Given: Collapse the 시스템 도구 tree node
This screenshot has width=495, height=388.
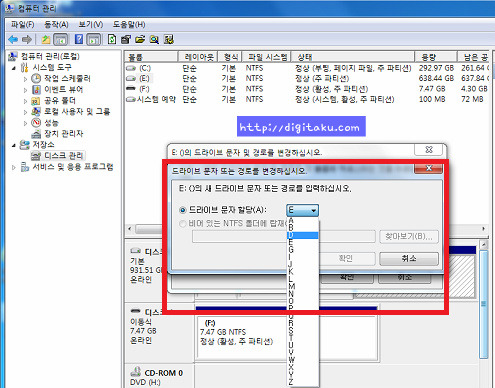Looking at the screenshot, I should (14, 68).
